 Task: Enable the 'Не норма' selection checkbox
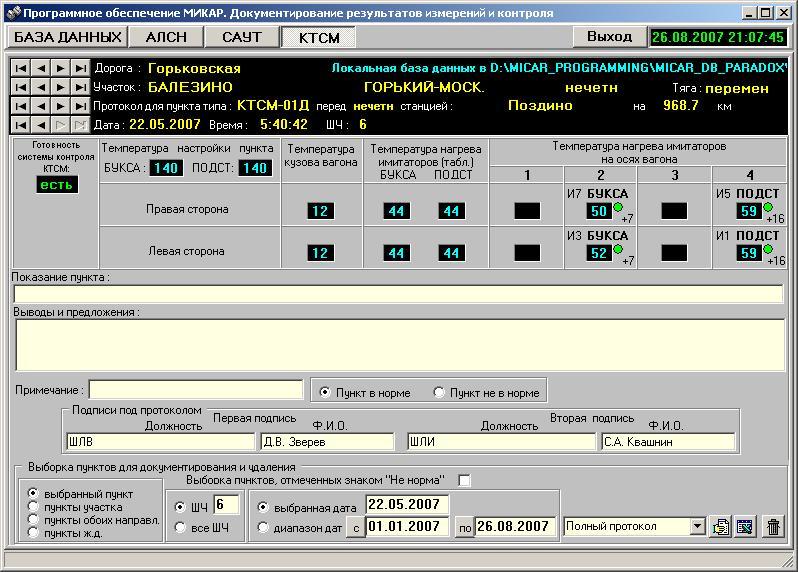464,480
